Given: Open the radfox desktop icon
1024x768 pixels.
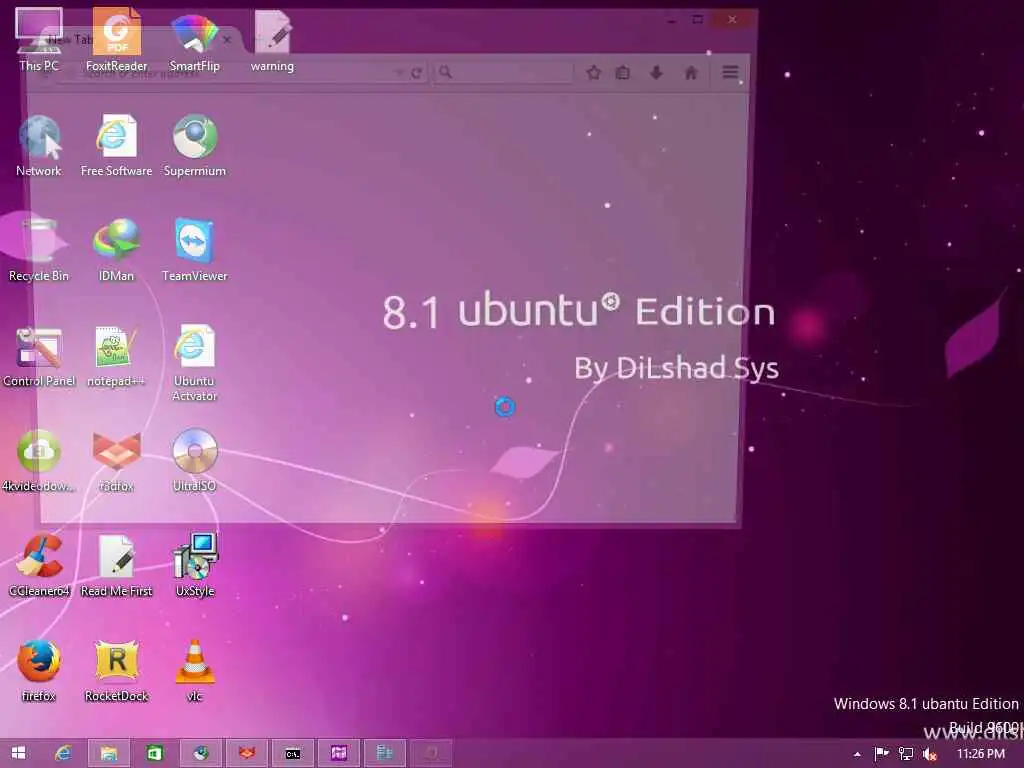Looking at the screenshot, I should point(116,460).
